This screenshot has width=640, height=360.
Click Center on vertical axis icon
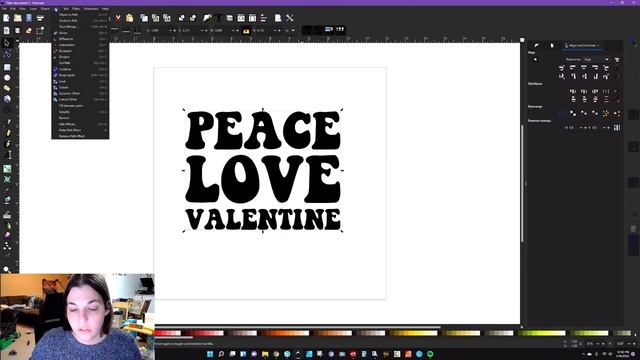coord(584,68)
